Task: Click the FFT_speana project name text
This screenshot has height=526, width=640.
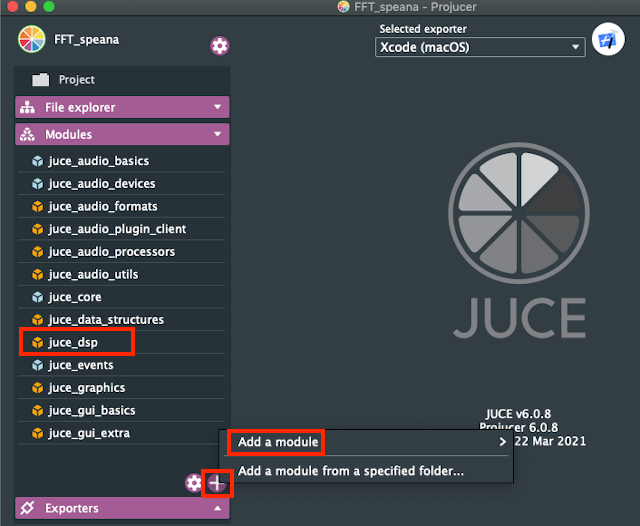Action: point(87,40)
